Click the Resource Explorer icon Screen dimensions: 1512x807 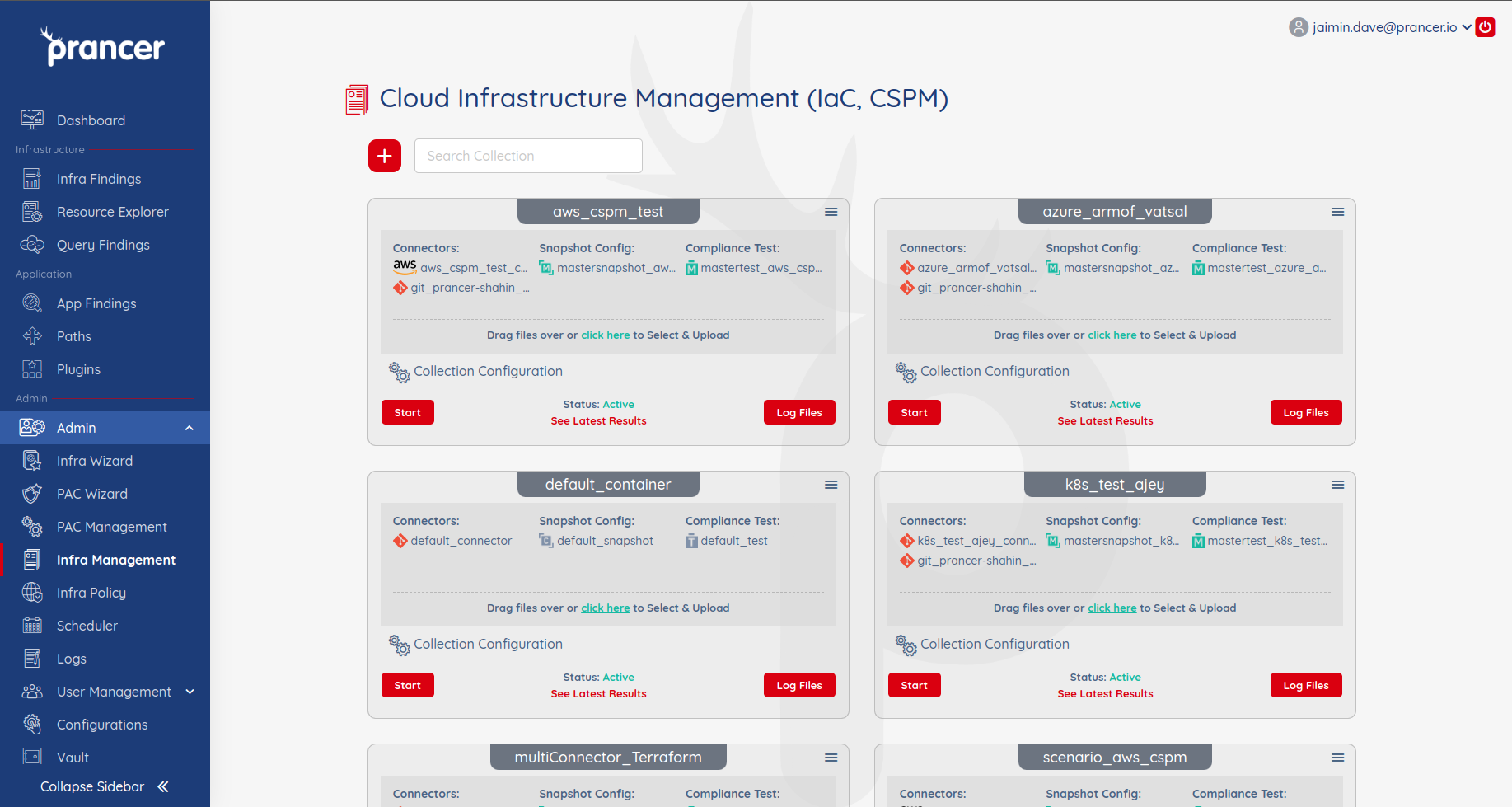[32, 212]
